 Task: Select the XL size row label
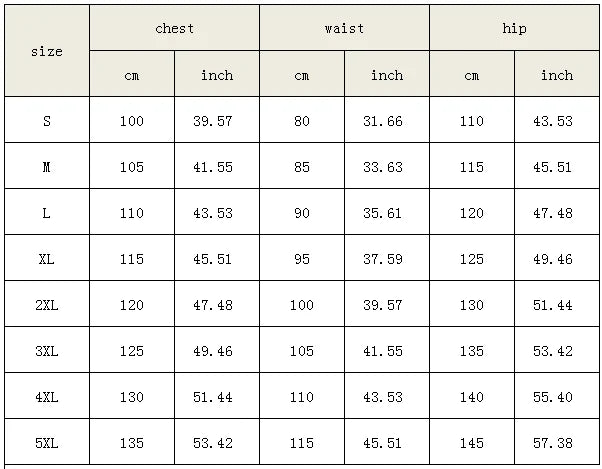point(47,259)
